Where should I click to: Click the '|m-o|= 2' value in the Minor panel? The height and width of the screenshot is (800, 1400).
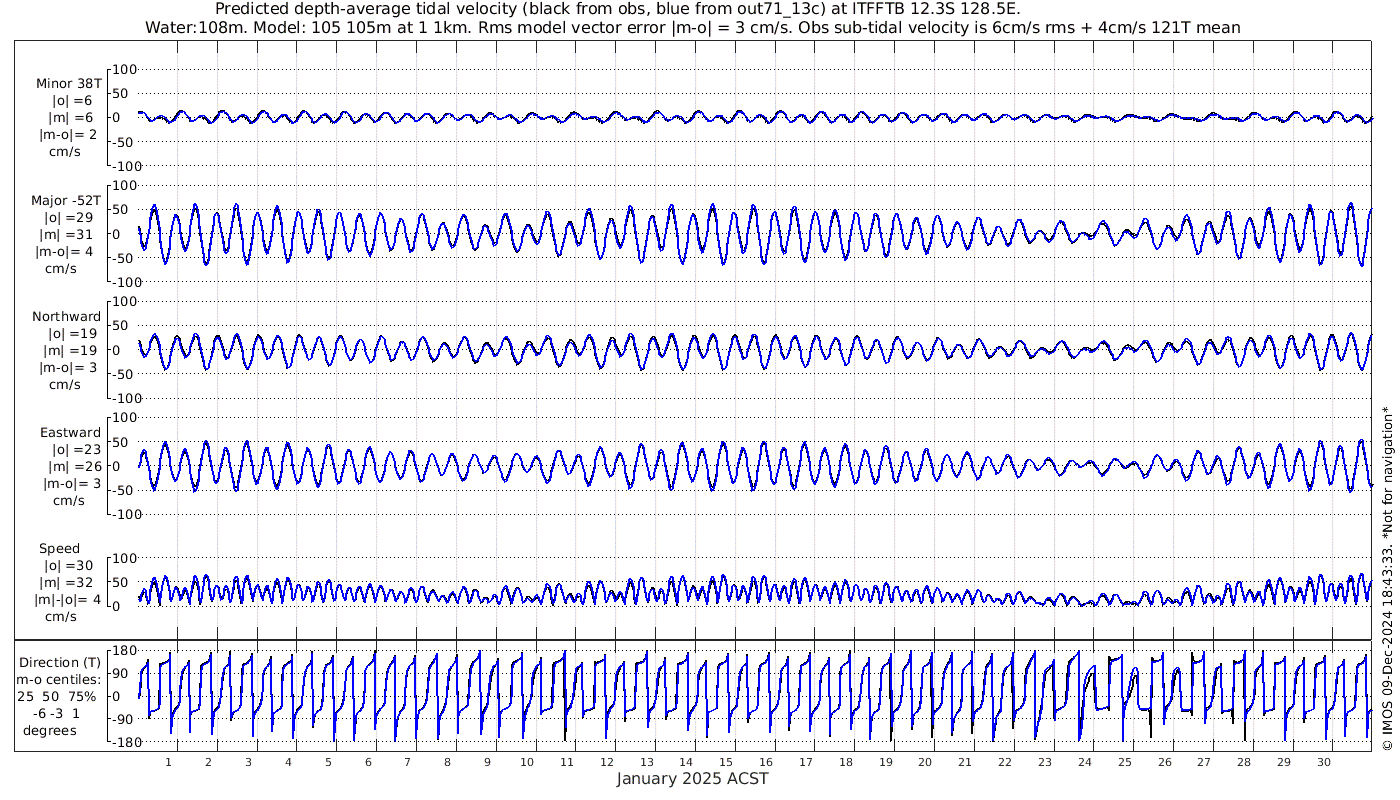coord(66,135)
